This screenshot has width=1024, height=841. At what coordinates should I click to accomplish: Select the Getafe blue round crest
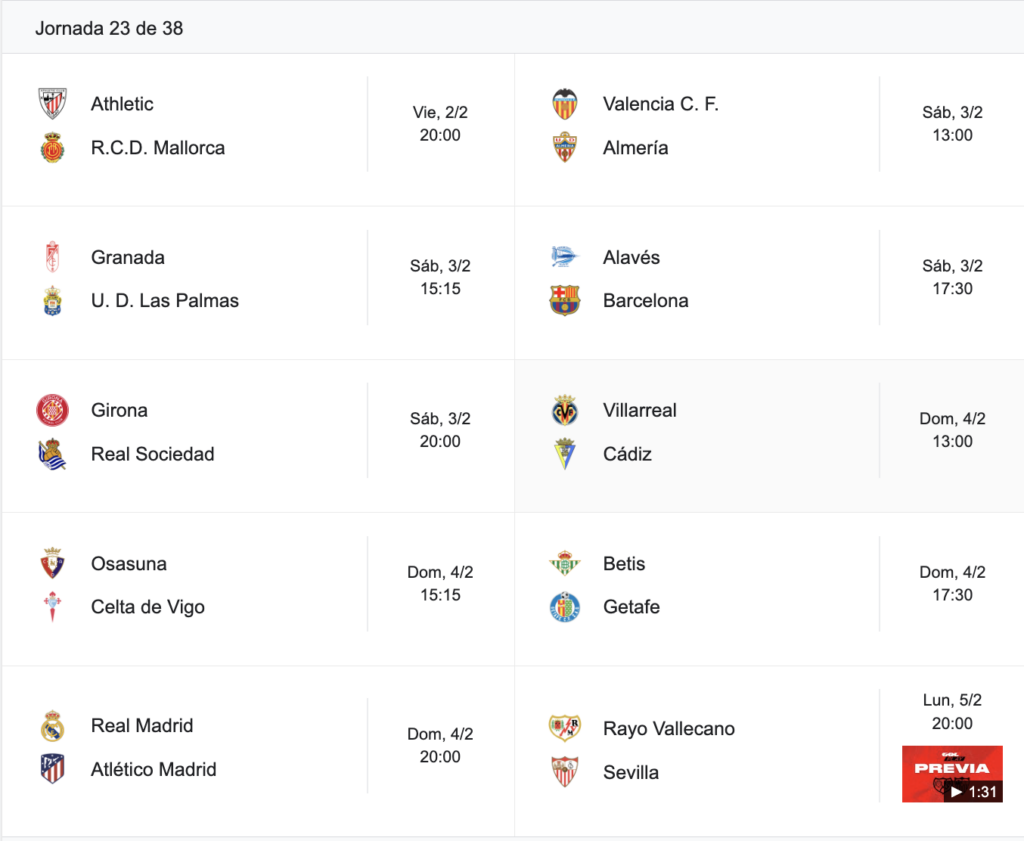564,607
